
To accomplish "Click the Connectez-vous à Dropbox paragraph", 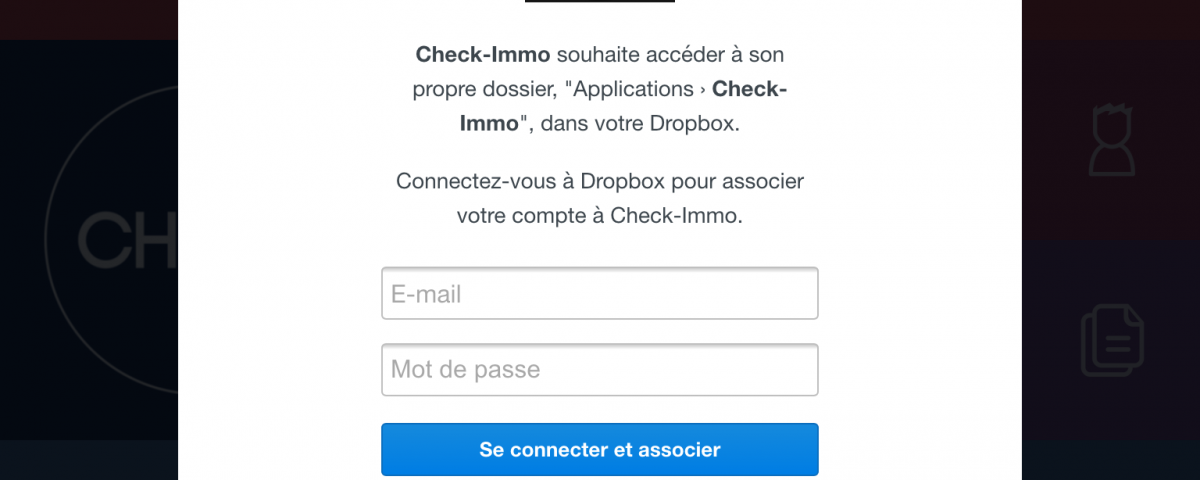I will click(600, 198).
